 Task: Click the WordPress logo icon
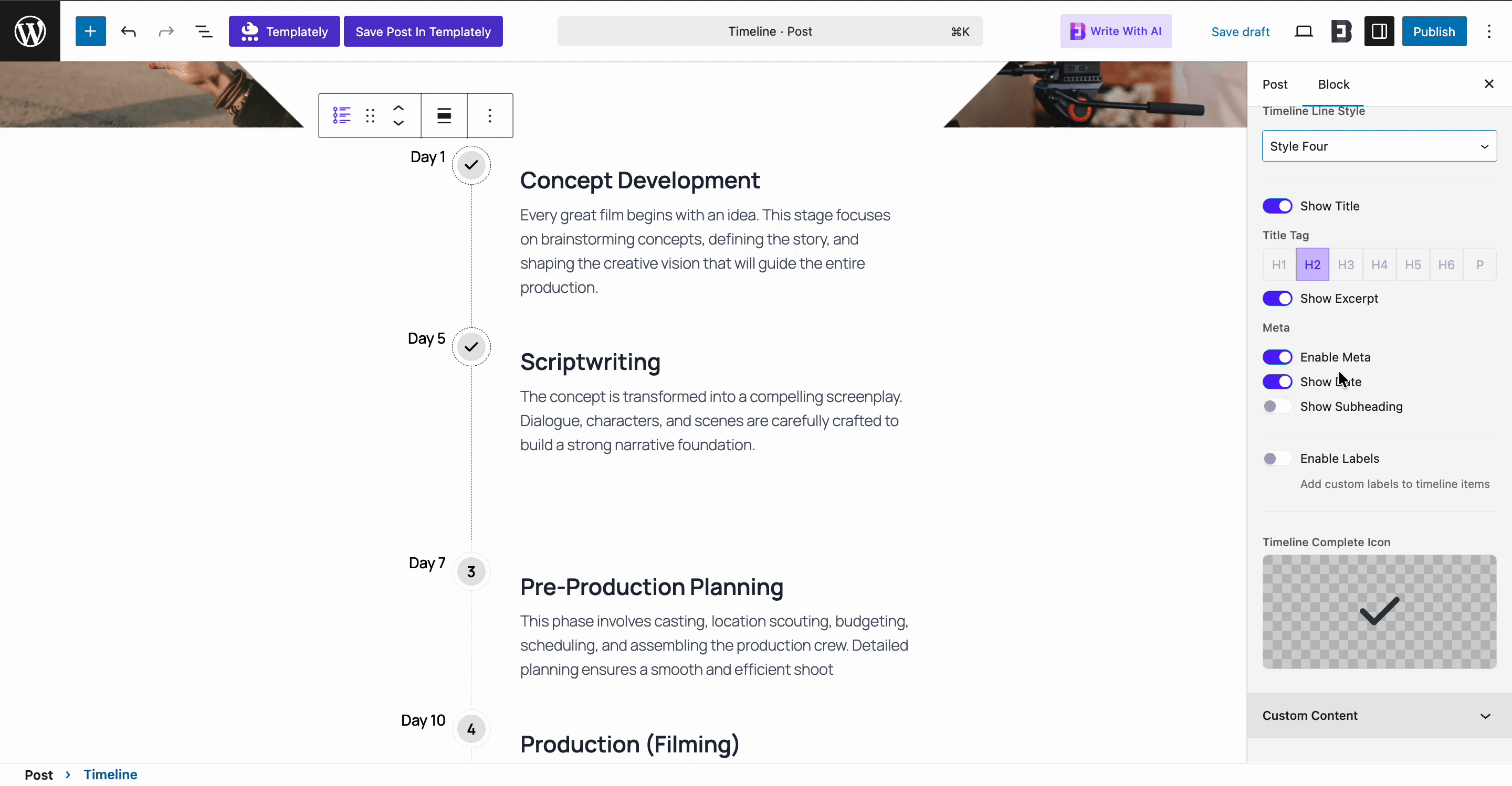tap(30, 31)
